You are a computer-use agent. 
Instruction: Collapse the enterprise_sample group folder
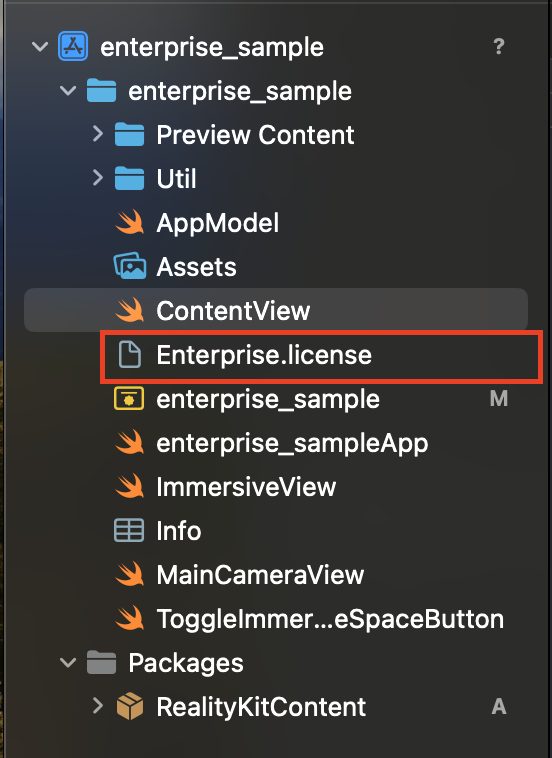point(68,90)
